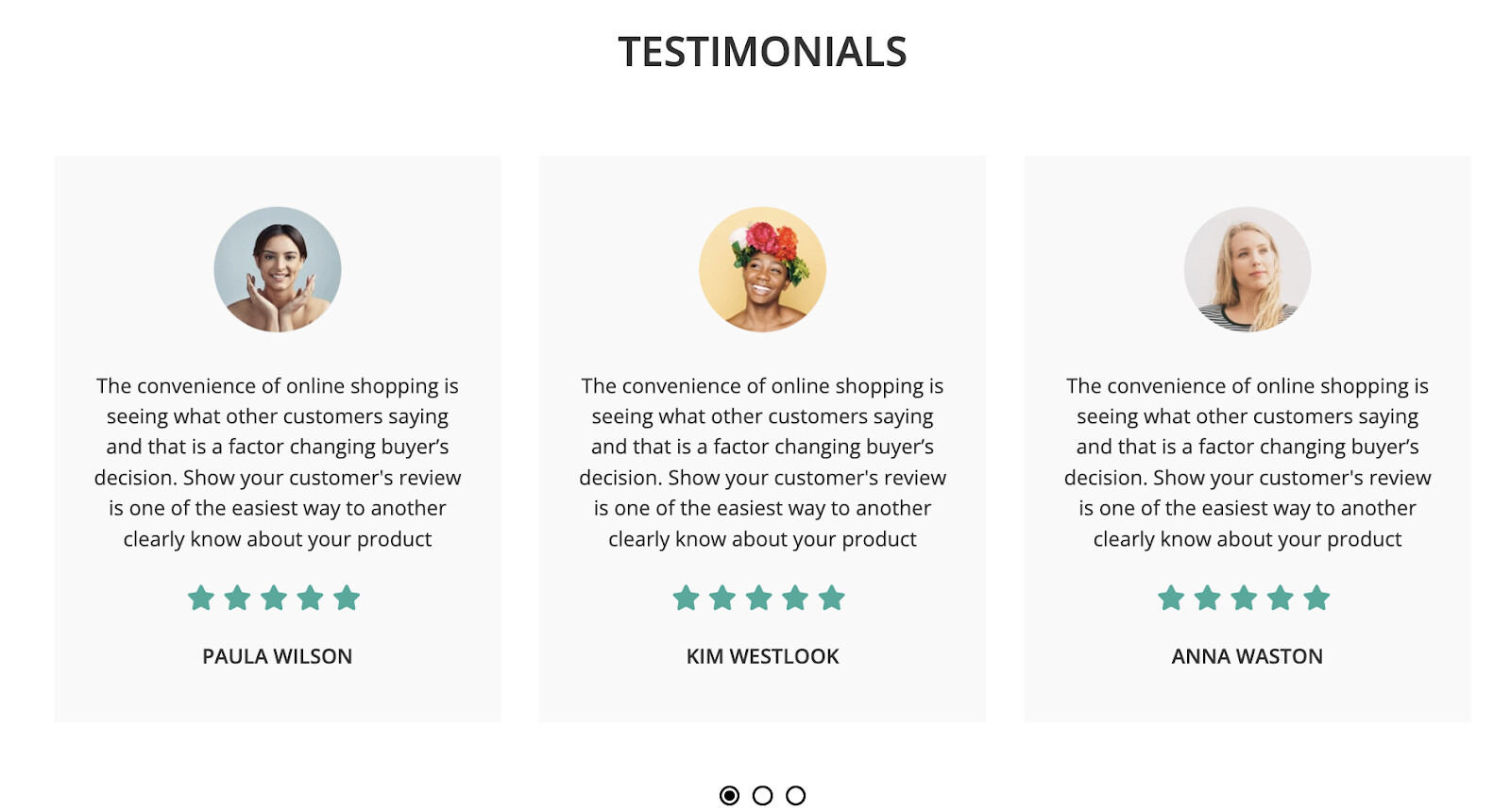The height and width of the screenshot is (812, 1511).
Task: Click Kim Westlook's fourth rating star
Action: (795, 598)
